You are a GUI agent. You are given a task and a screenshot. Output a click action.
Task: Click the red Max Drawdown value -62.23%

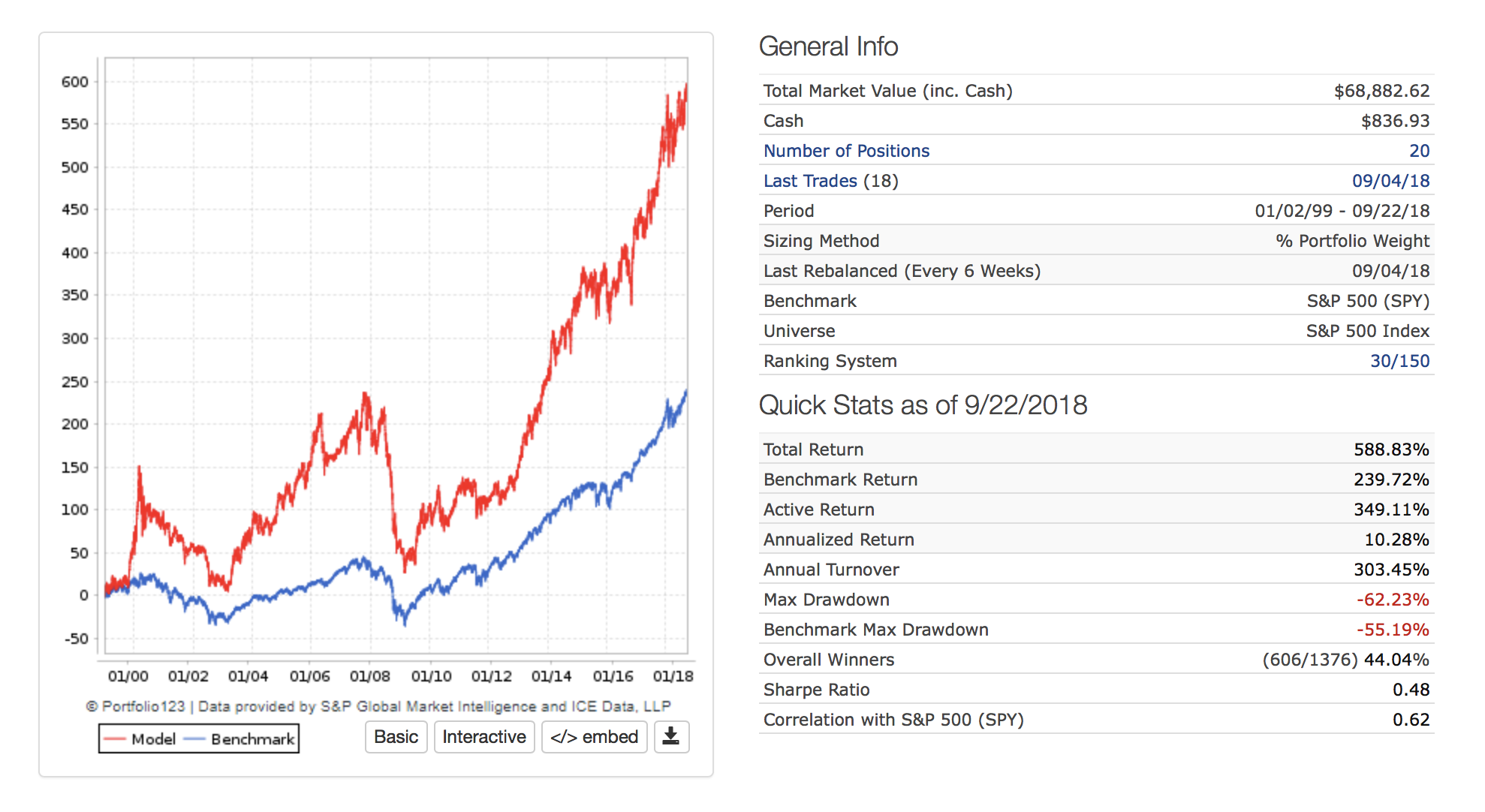(1393, 600)
